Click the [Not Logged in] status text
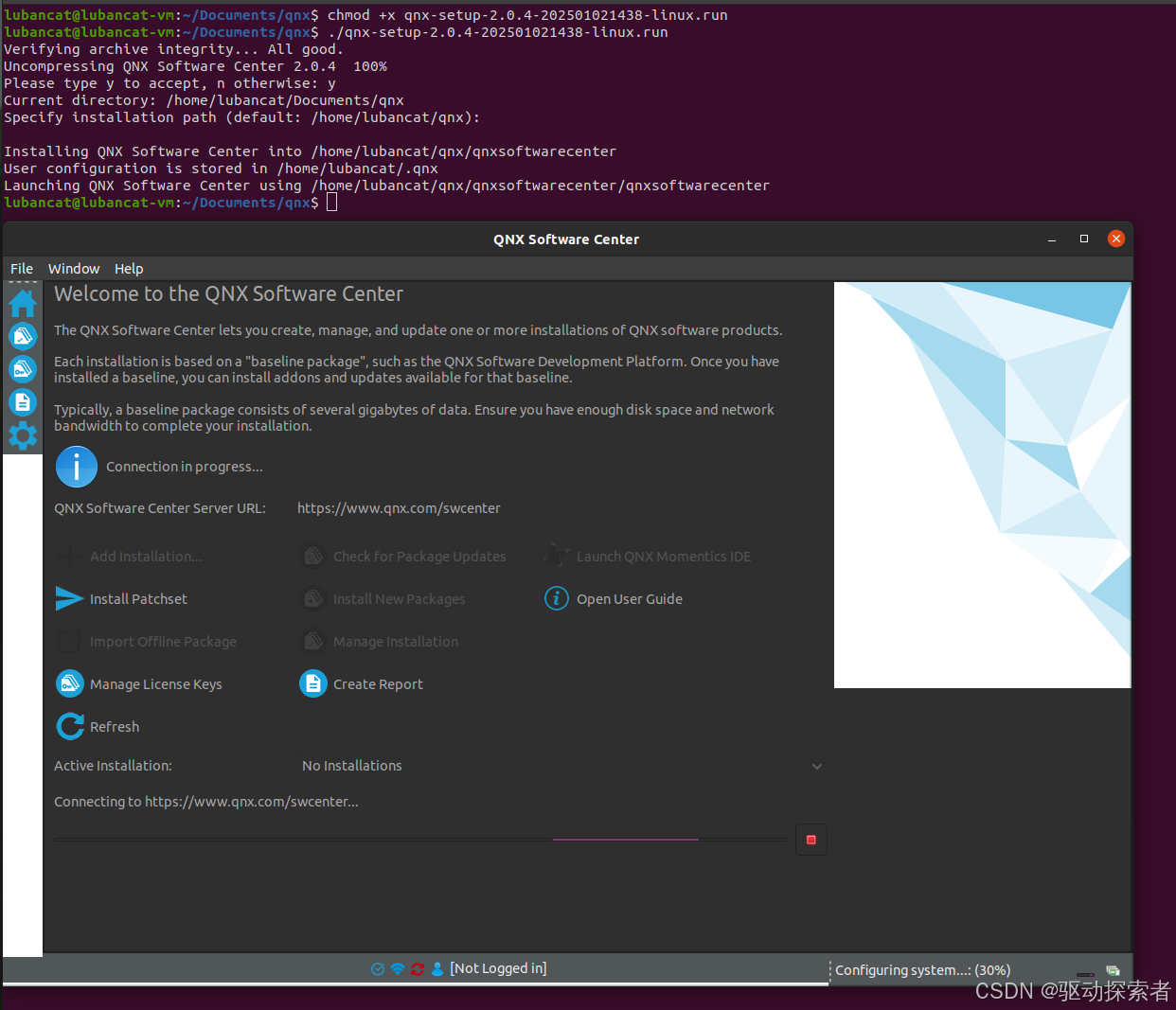The image size is (1176, 1010). (x=498, y=968)
